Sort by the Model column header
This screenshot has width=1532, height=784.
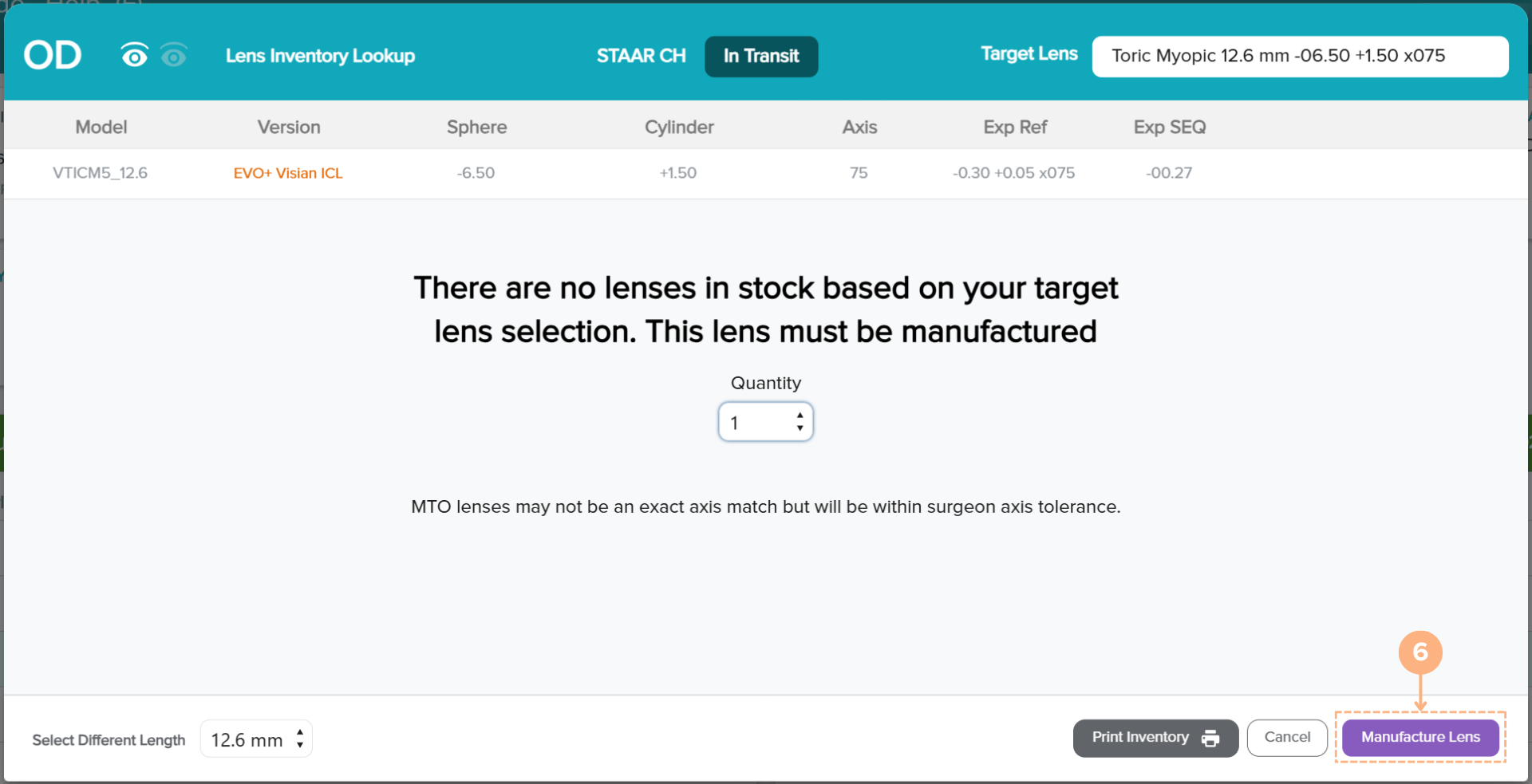(x=101, y=127)
